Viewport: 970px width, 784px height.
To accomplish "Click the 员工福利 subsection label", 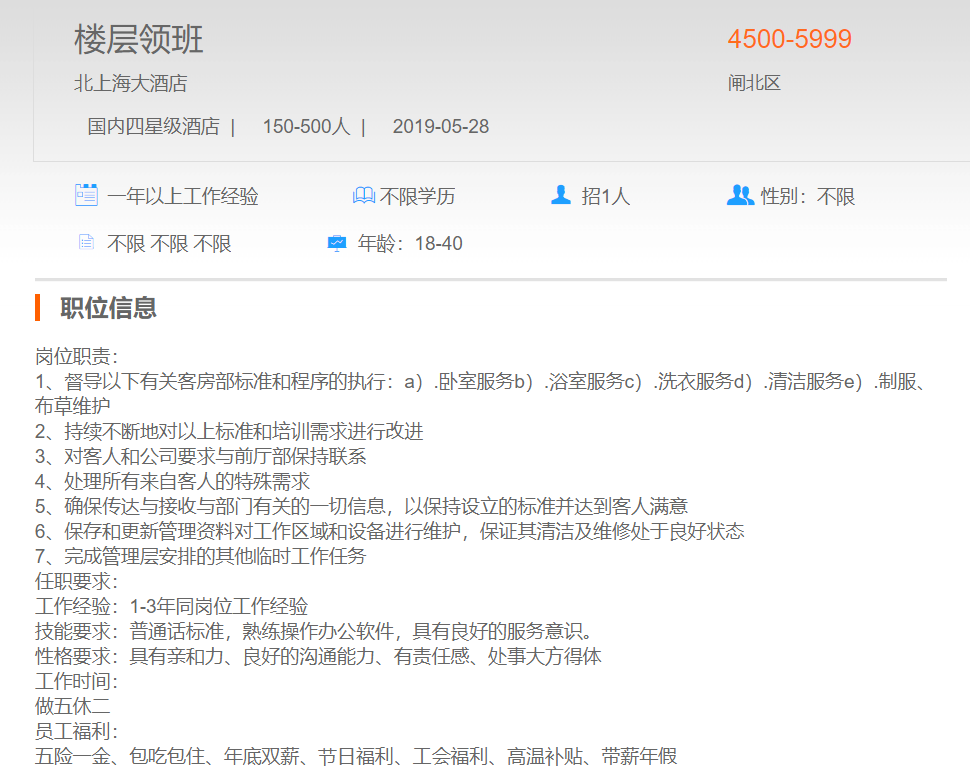I will point(76,731).
